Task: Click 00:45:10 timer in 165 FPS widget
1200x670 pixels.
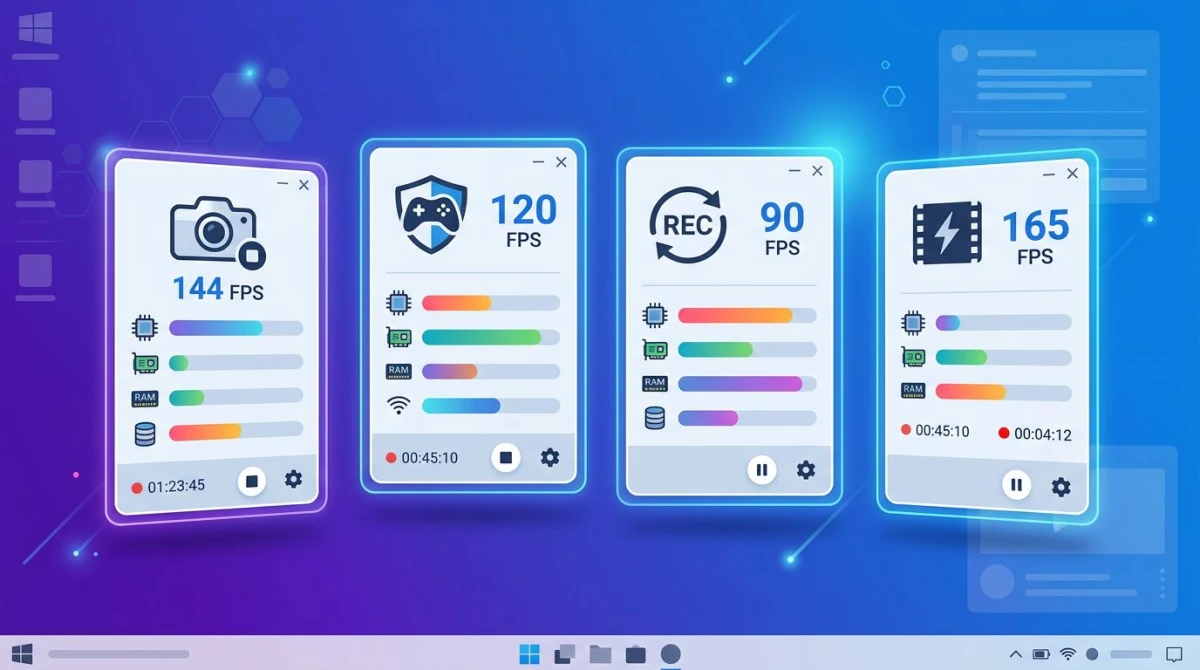Action: click(942, 431)
